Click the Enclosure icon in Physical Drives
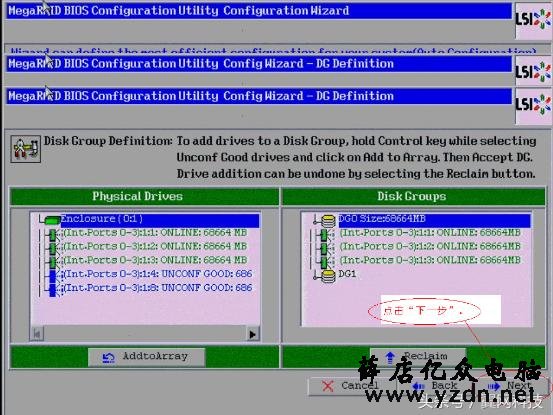Screen dimensions: 553x415 (53, 220)
